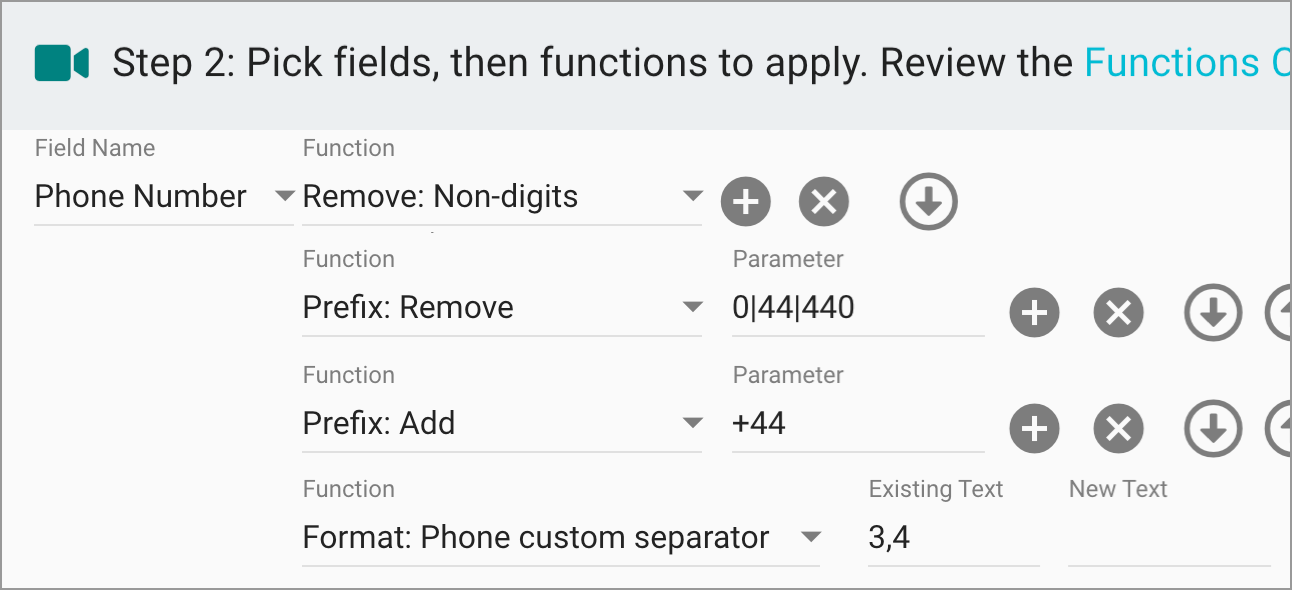Click the teal video camera icon
The width and height of the screenshot is (1292, 590).
[58, 62]
